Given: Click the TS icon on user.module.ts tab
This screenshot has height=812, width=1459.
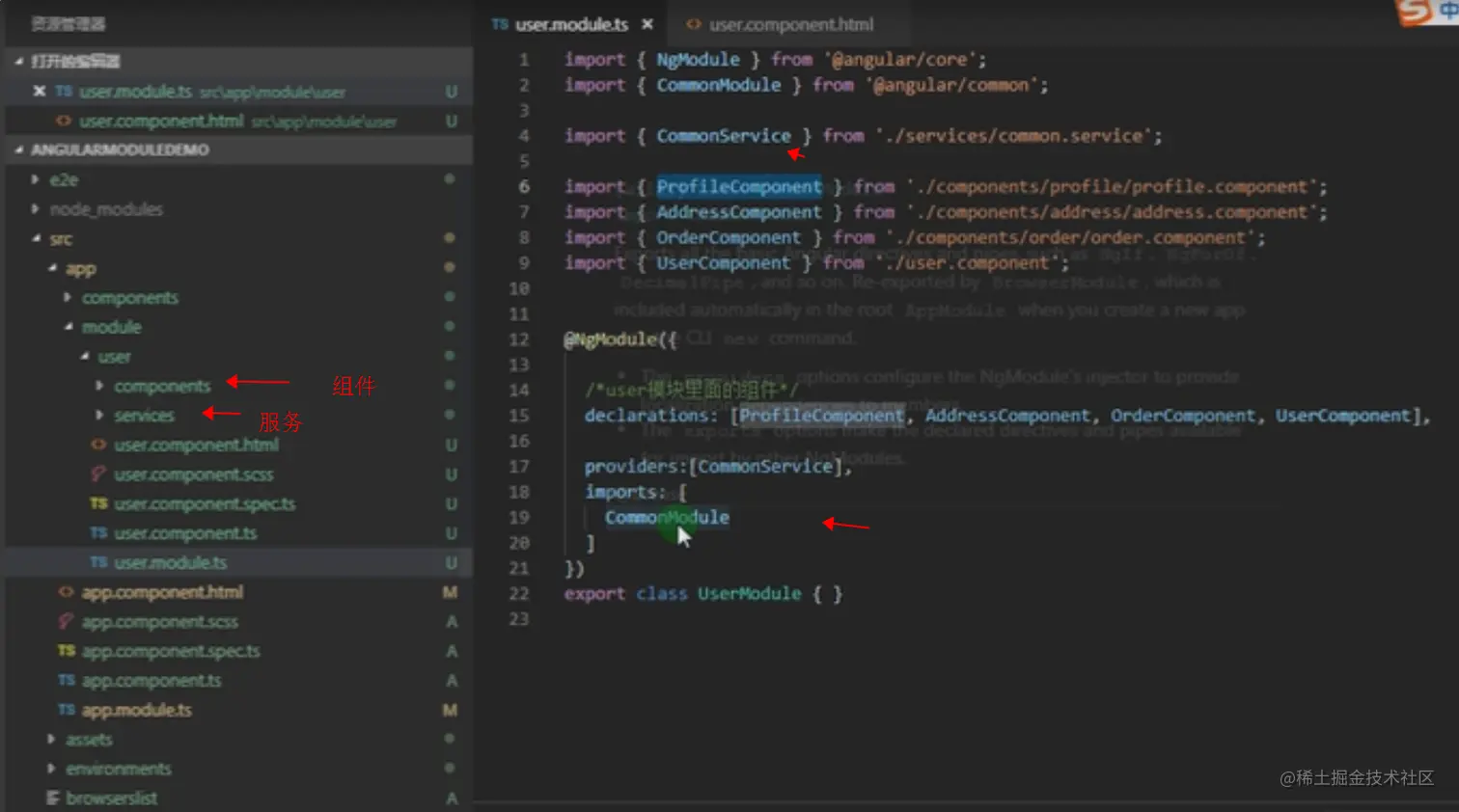Looking at the screenshot, I should click(x=499, y=24).
